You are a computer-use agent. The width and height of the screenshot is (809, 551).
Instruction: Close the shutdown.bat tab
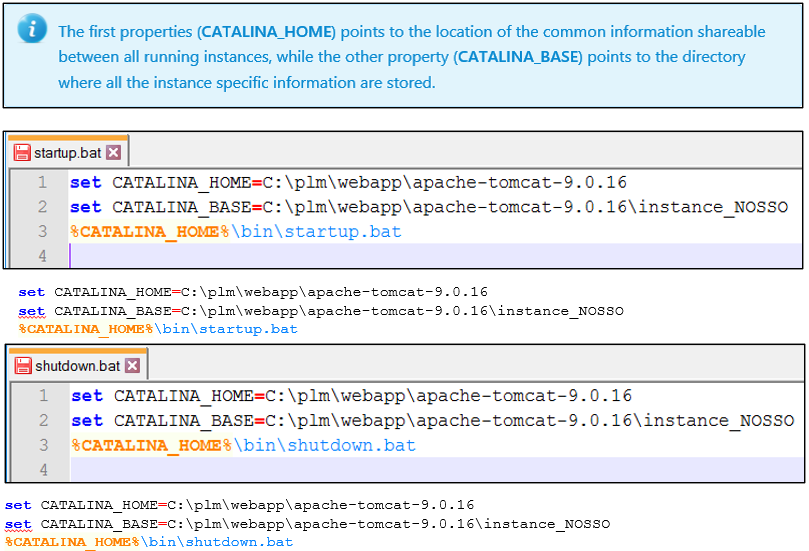coord(132,366)
